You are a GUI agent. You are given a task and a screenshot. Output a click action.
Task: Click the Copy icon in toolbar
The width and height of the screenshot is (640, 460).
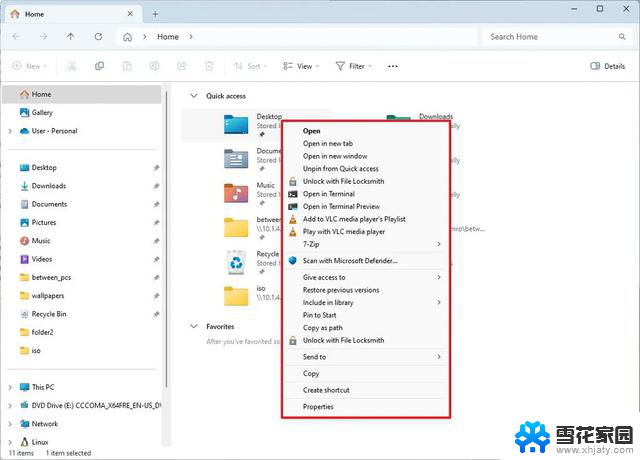click(x=99, y=66)
